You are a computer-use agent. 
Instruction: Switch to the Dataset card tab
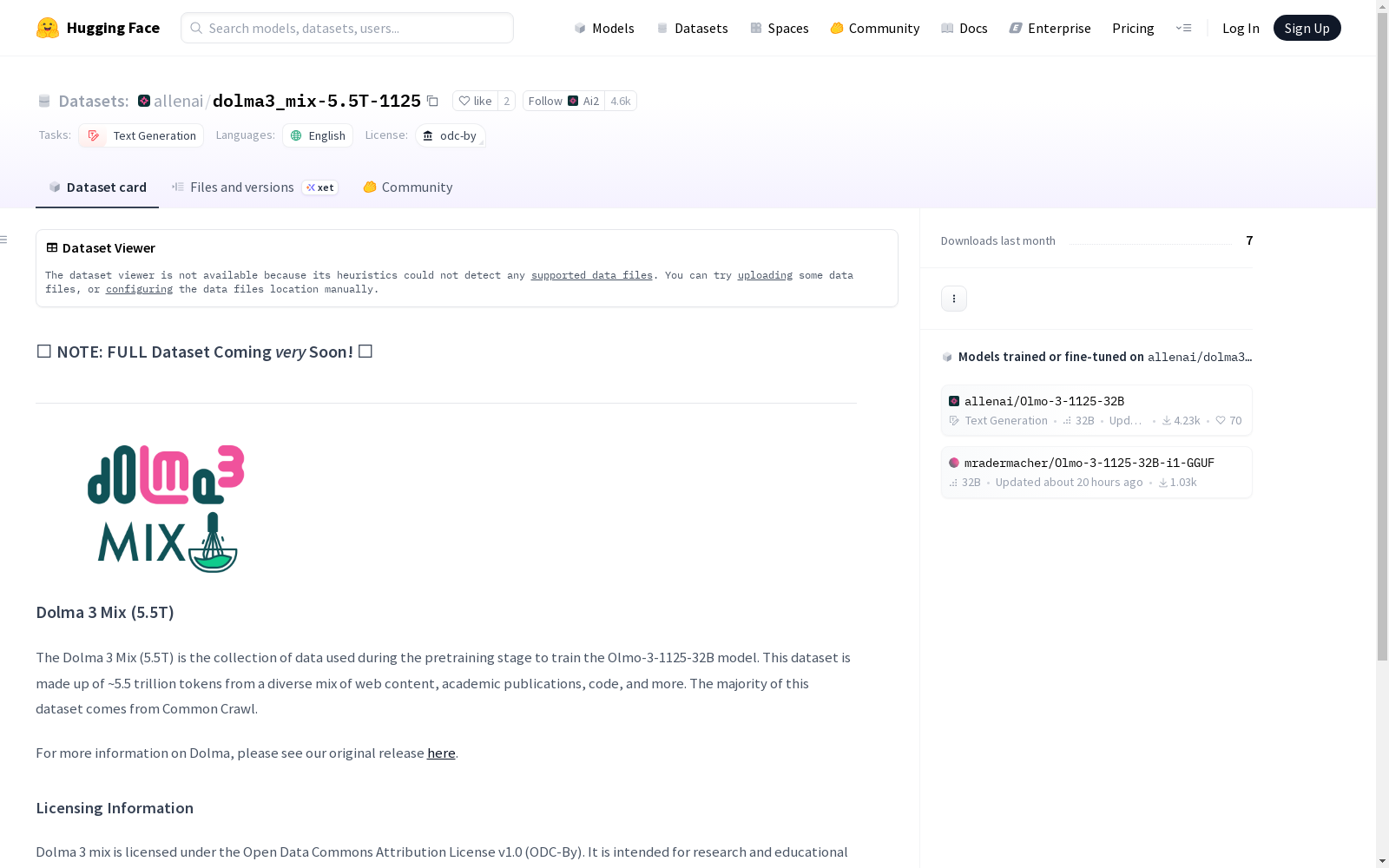[x=97, y=187]
